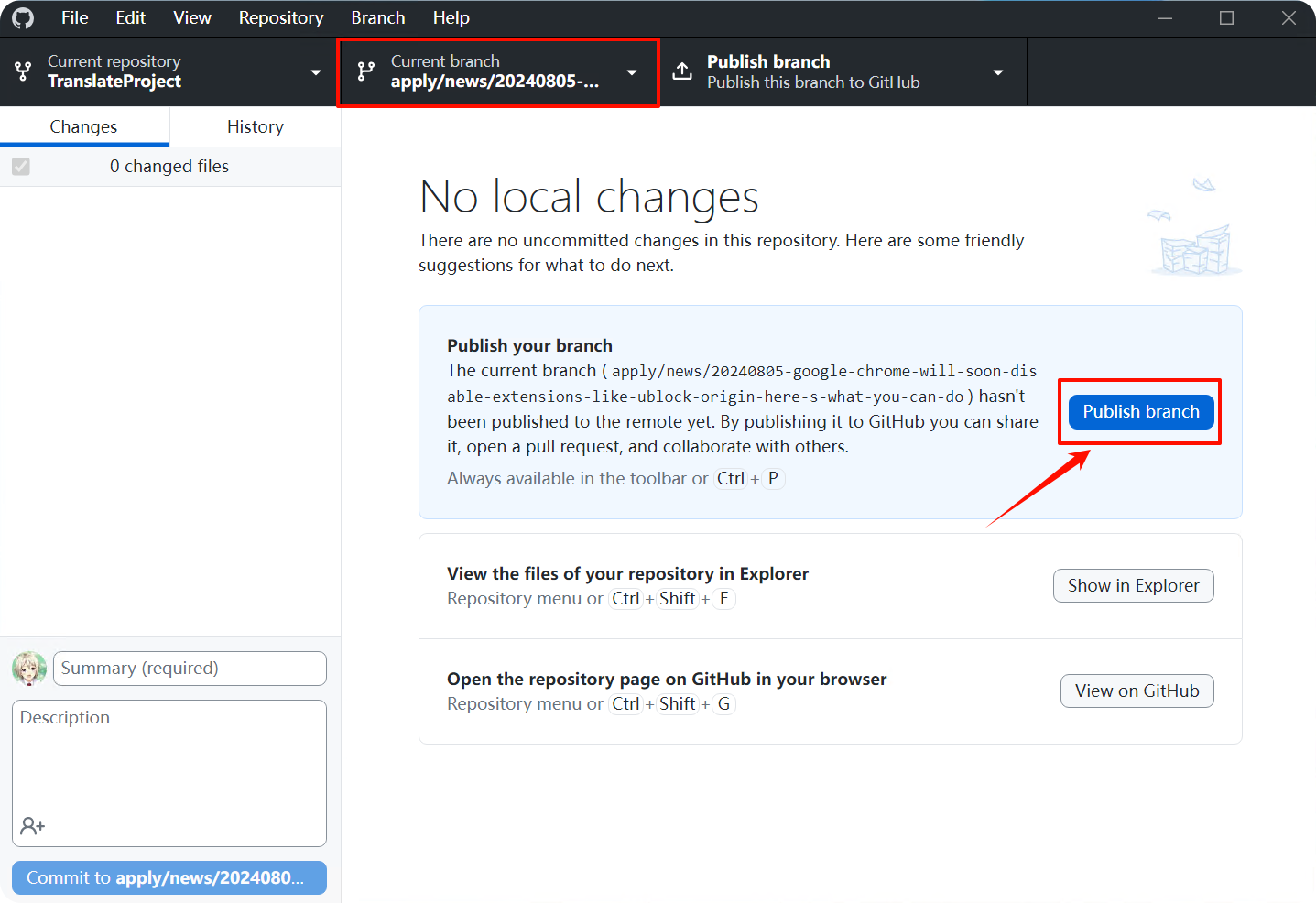
Task: Close the GitHub Desktop window
Action: pos(1289,17)
